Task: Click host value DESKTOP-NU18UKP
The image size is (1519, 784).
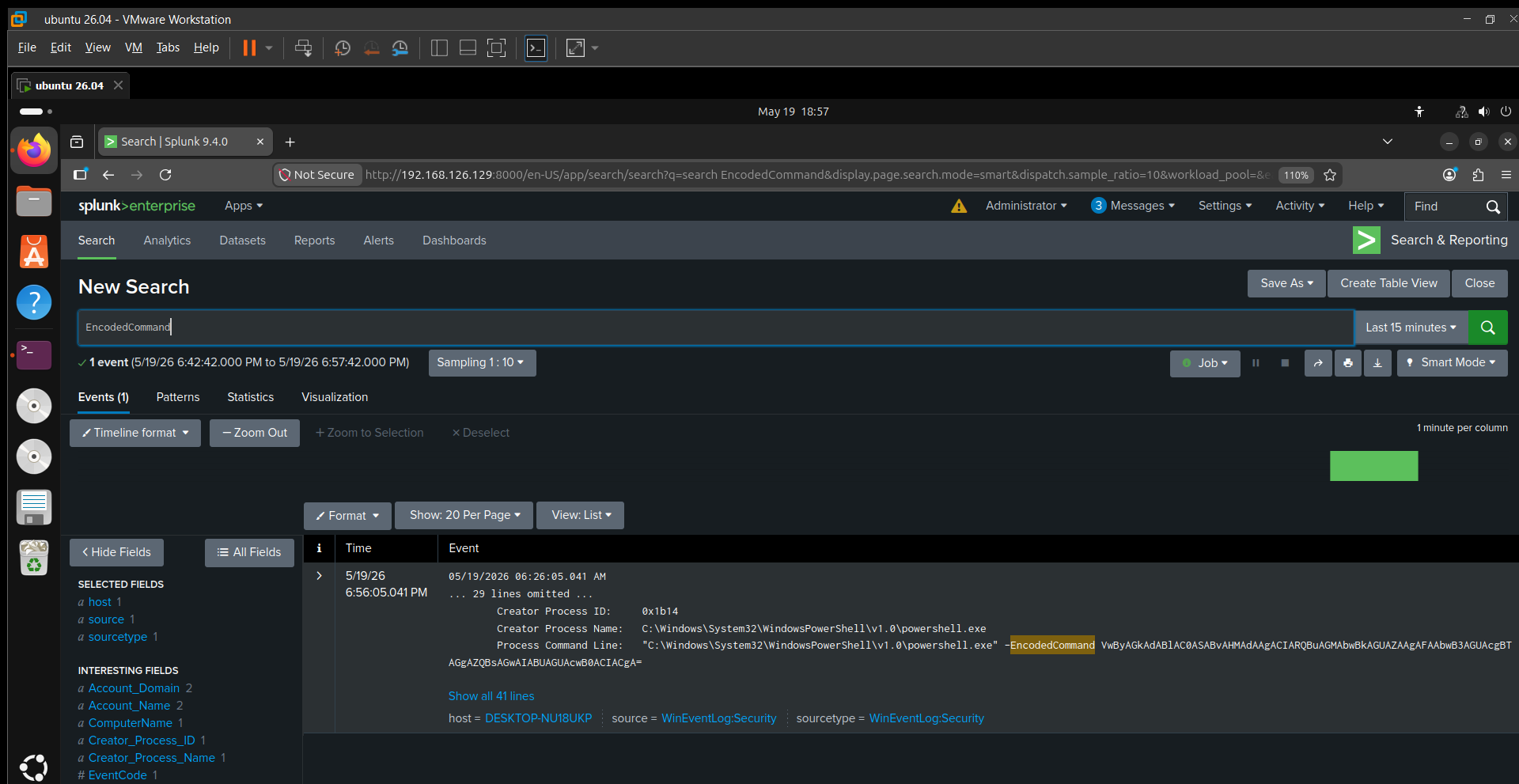Action: tap(538, 718)
